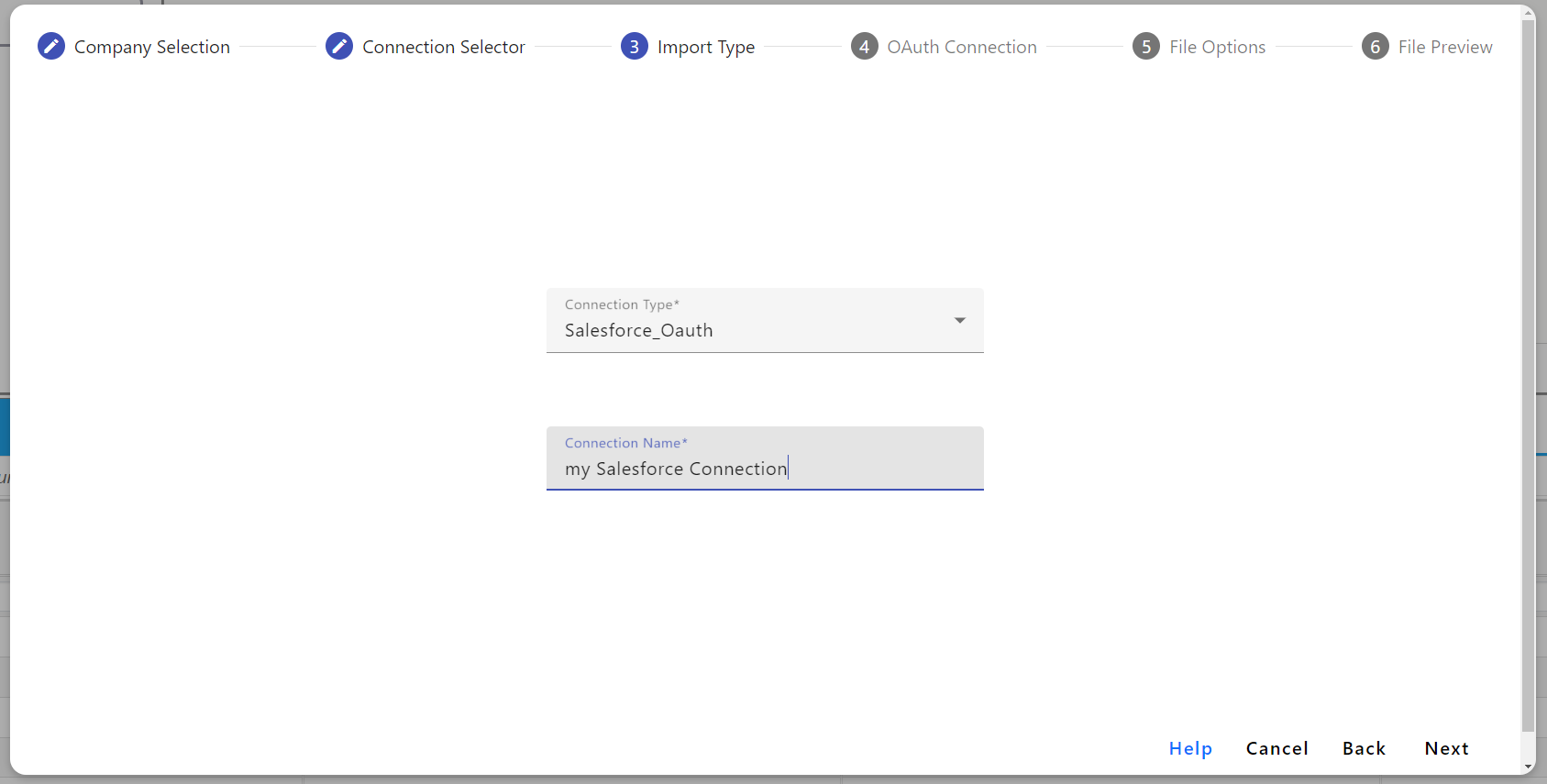Click the step 4 circle icon
1547x784 pixels.
click(864, 46)
